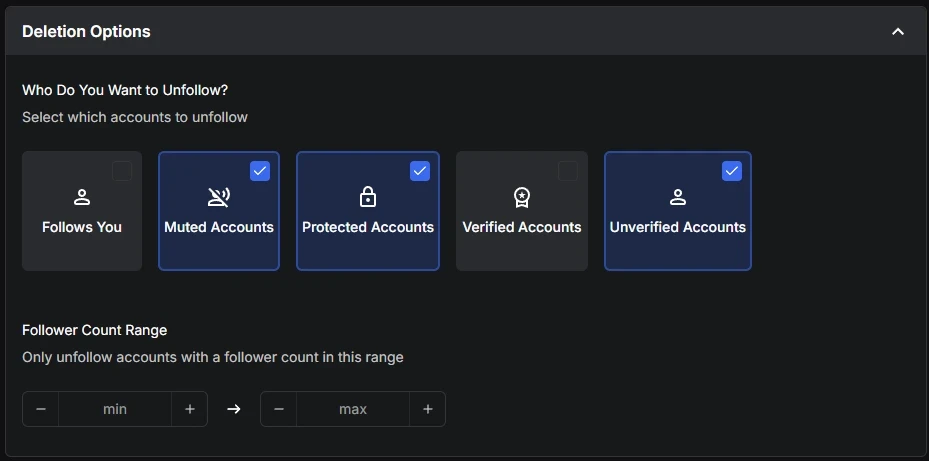Select the Unverified Accounts label
This screenshot has height=461, width=929.
678,227
